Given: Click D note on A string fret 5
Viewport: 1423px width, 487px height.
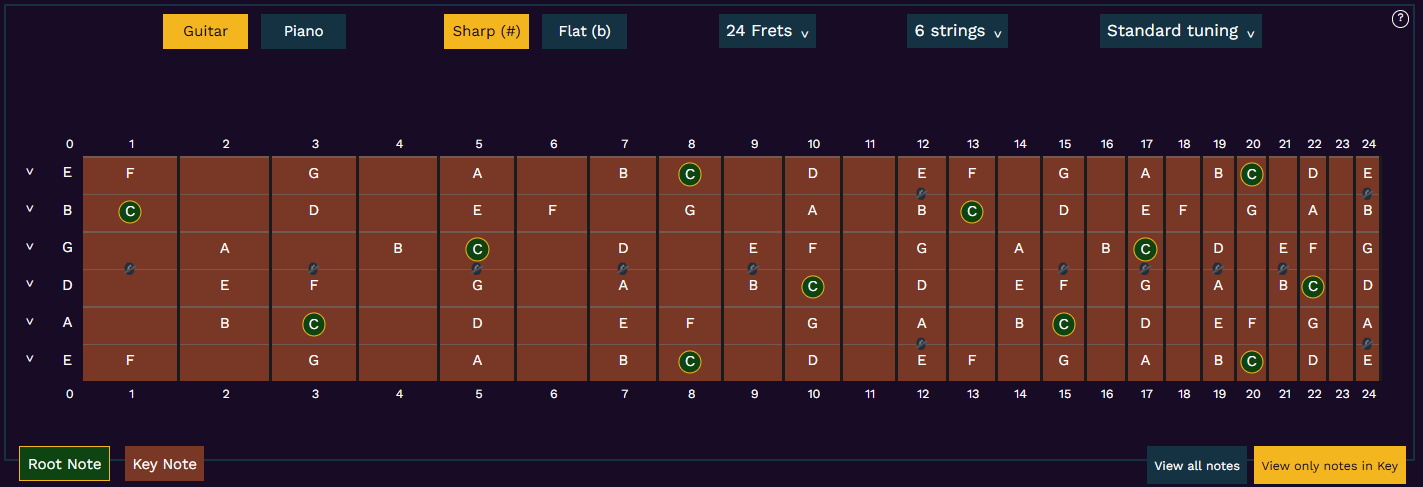Looking at the screenshot, I should [478, 323].
